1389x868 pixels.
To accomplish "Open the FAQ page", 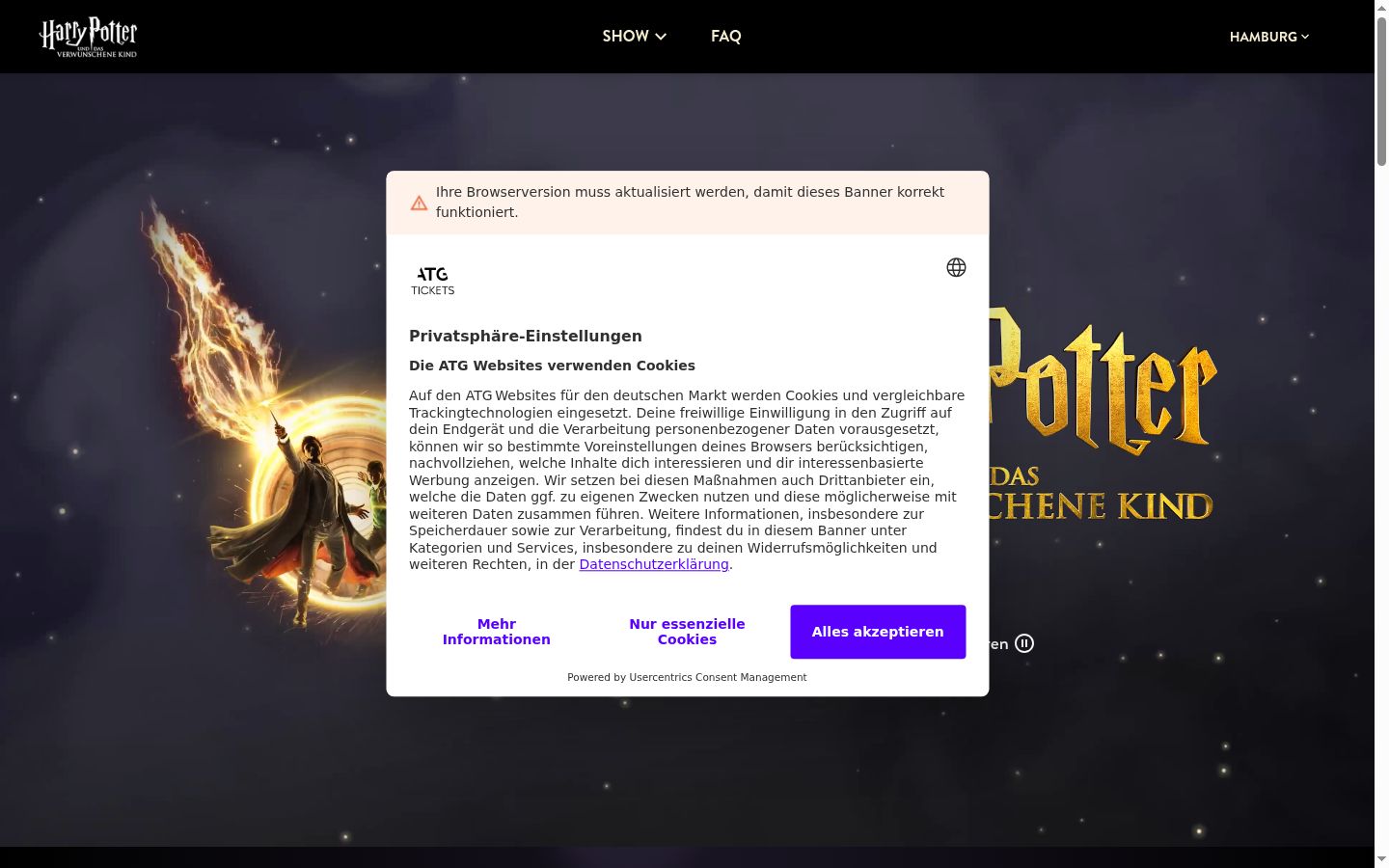I will point(726,37).
